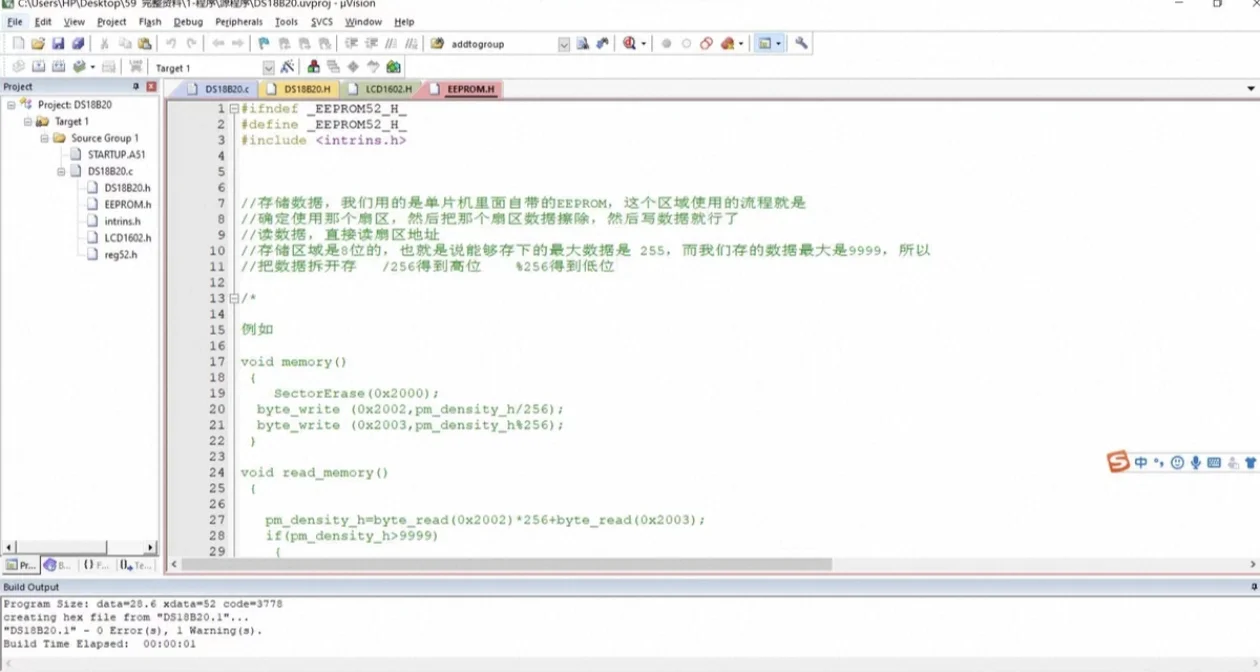Comment out the selection
The image size is (1260, 672).
(391, 44)
